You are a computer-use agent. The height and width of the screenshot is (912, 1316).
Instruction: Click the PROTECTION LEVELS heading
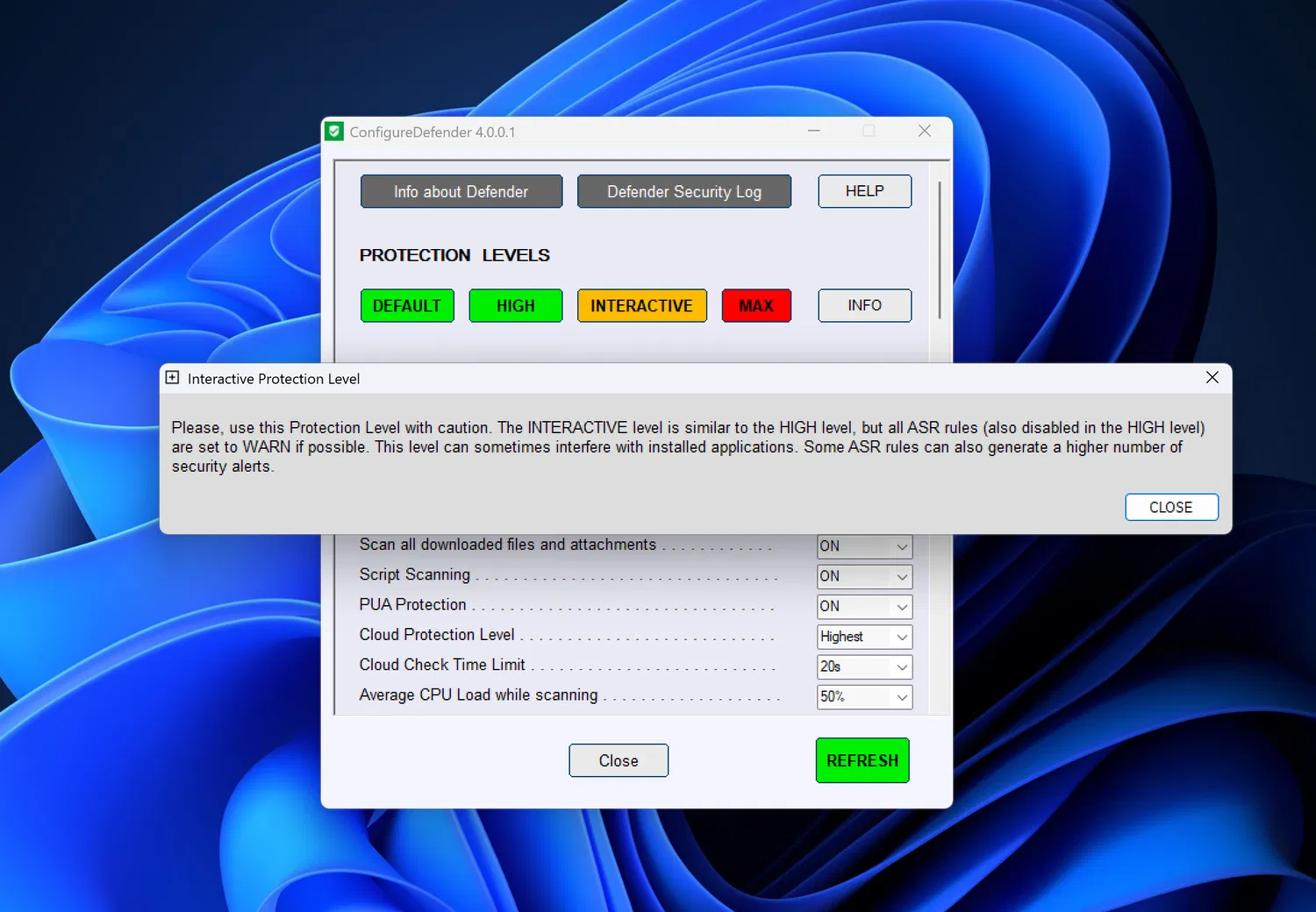454,255
